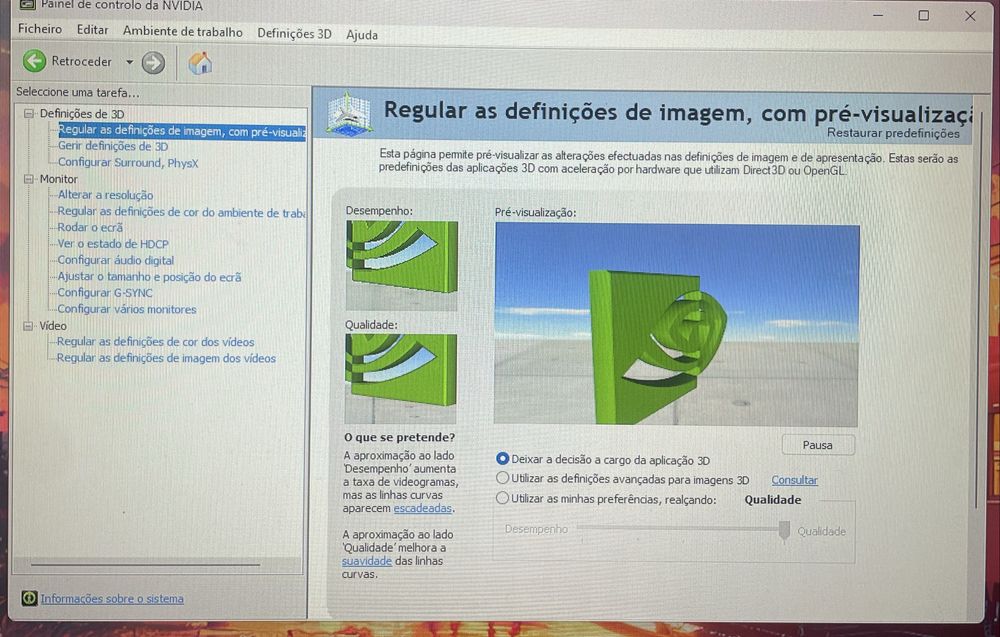Open Regular as definições de imagem dos vídeos

coord(166,359)
